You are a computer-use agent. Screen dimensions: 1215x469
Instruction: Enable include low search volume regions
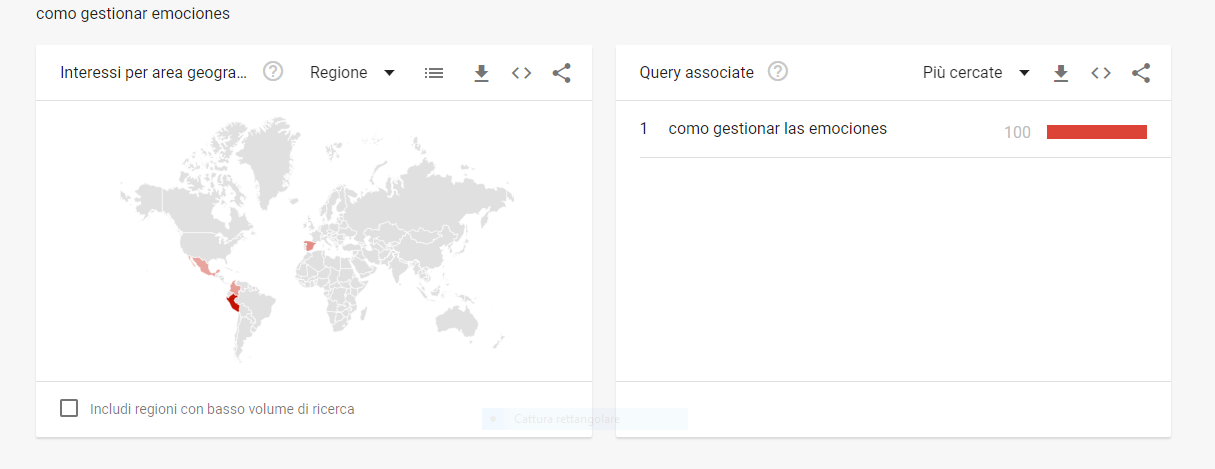pos(69,408)
